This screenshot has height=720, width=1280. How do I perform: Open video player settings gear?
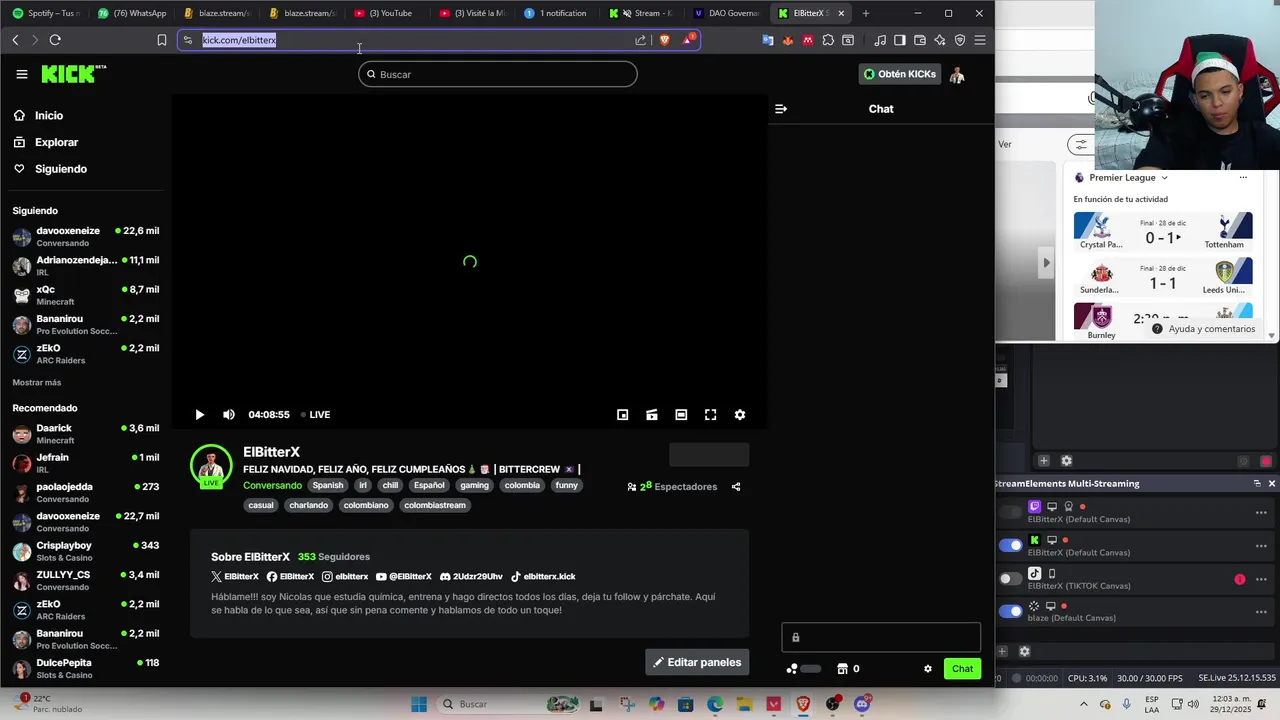coord(740,415)
